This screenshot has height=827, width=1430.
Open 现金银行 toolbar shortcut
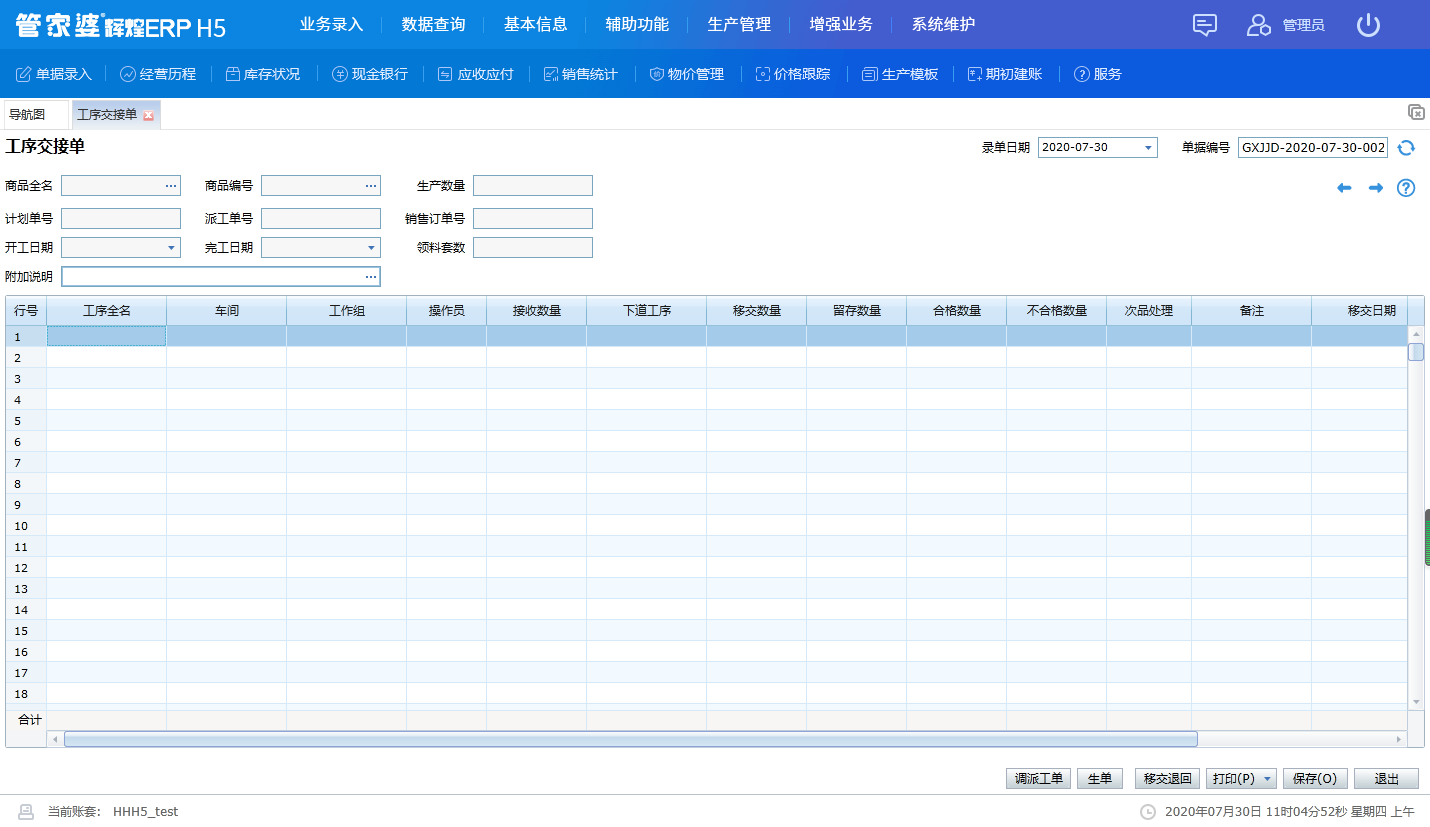pos(370,74)
